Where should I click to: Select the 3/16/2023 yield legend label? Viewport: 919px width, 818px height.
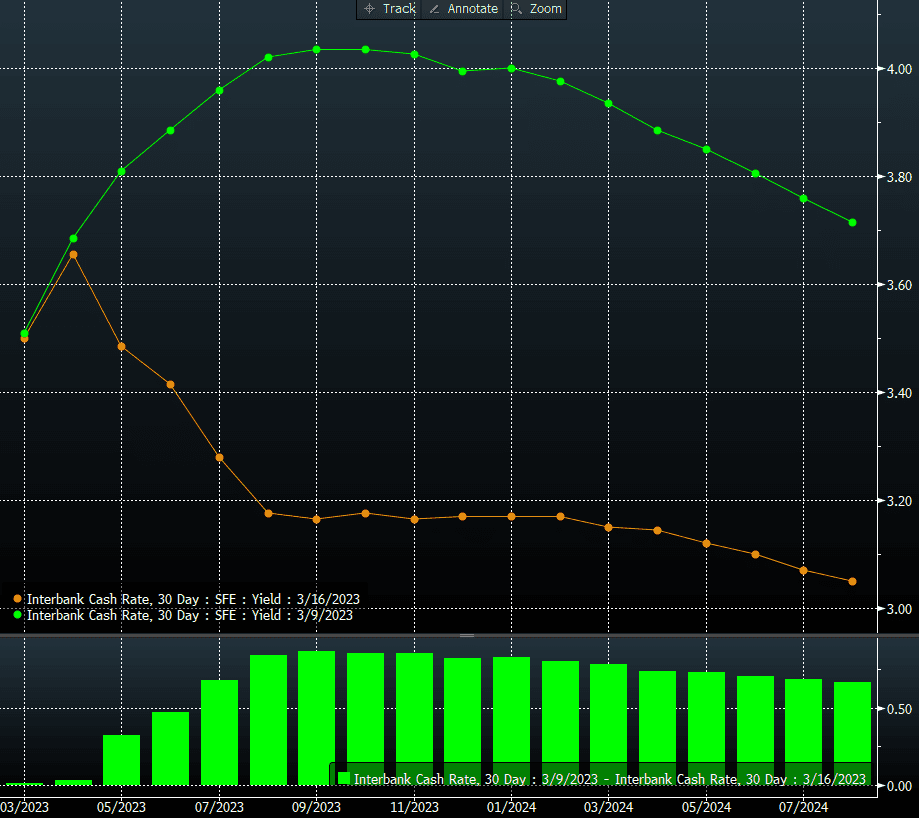coord(193,599)
